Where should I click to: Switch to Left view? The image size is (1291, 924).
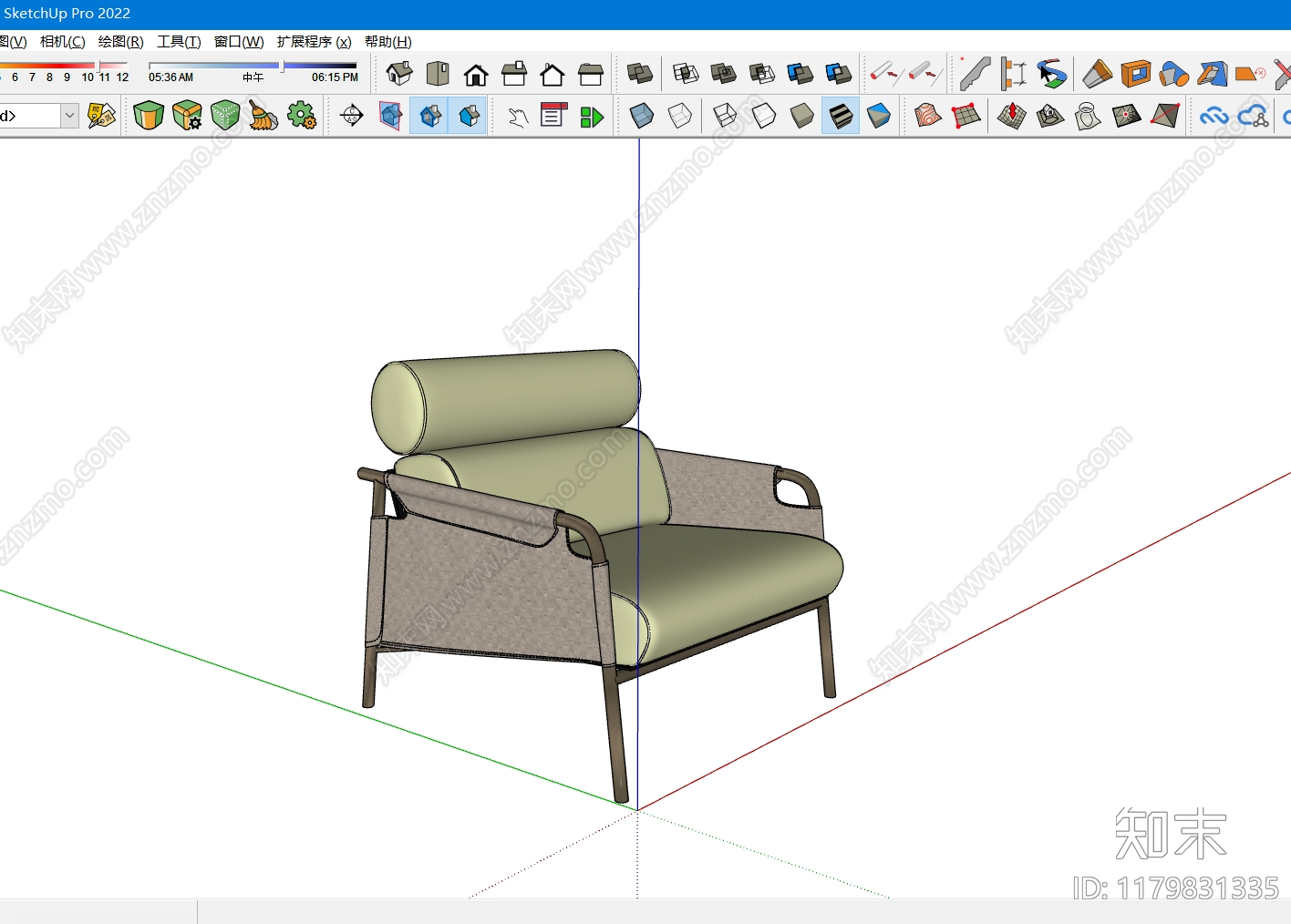coord(591,74)
